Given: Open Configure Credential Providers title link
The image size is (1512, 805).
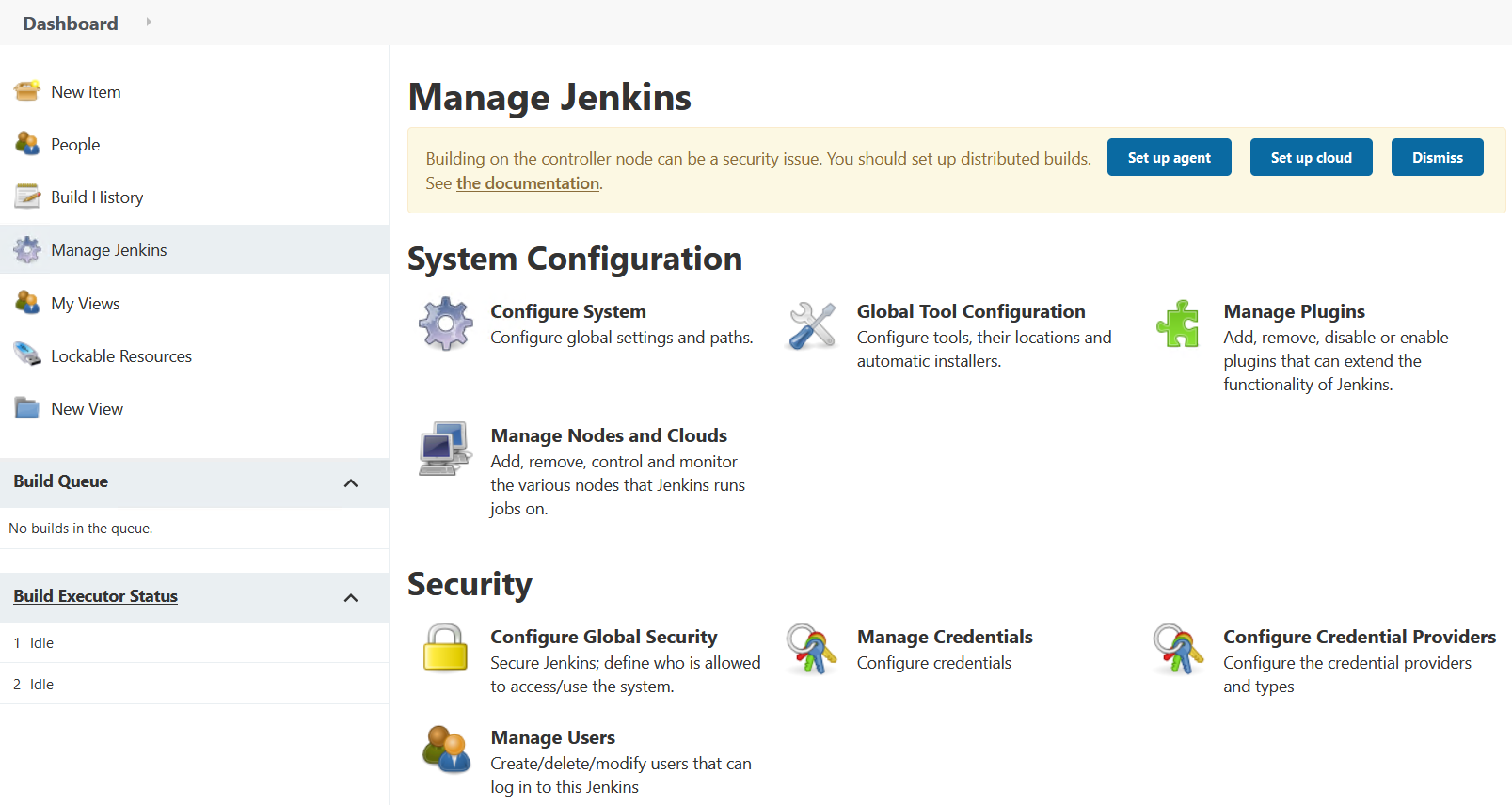Looking at the screenshot, I should pyautogui.click(x=1360, y=637).
